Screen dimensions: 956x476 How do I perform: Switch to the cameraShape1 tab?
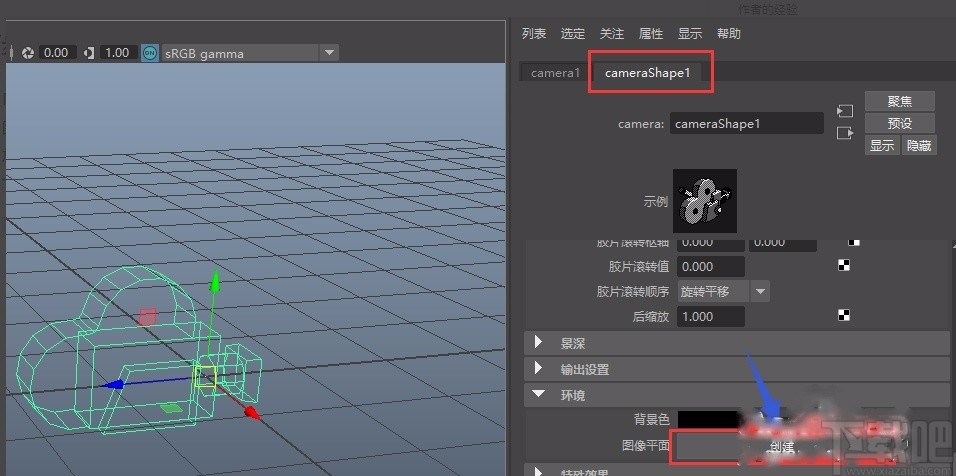click(647, 73)
